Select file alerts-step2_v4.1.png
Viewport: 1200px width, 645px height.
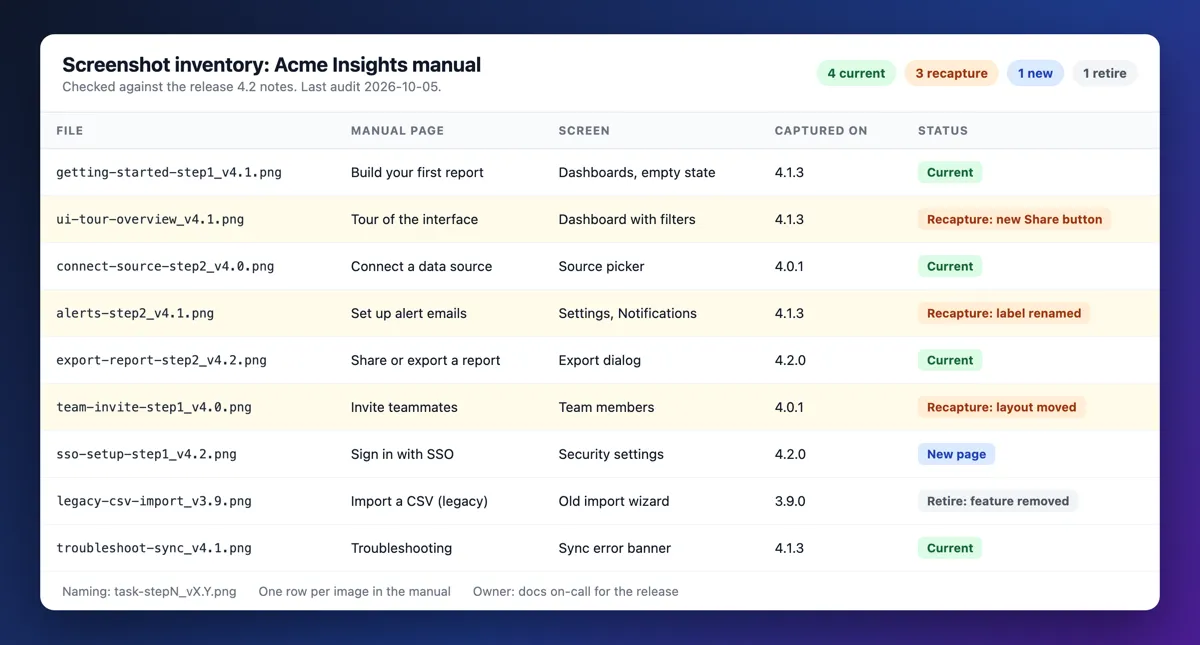(x=135, y=313)
